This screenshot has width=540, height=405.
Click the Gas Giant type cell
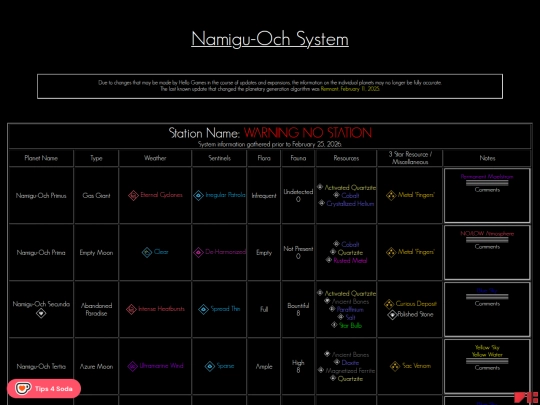coord(96,196)
